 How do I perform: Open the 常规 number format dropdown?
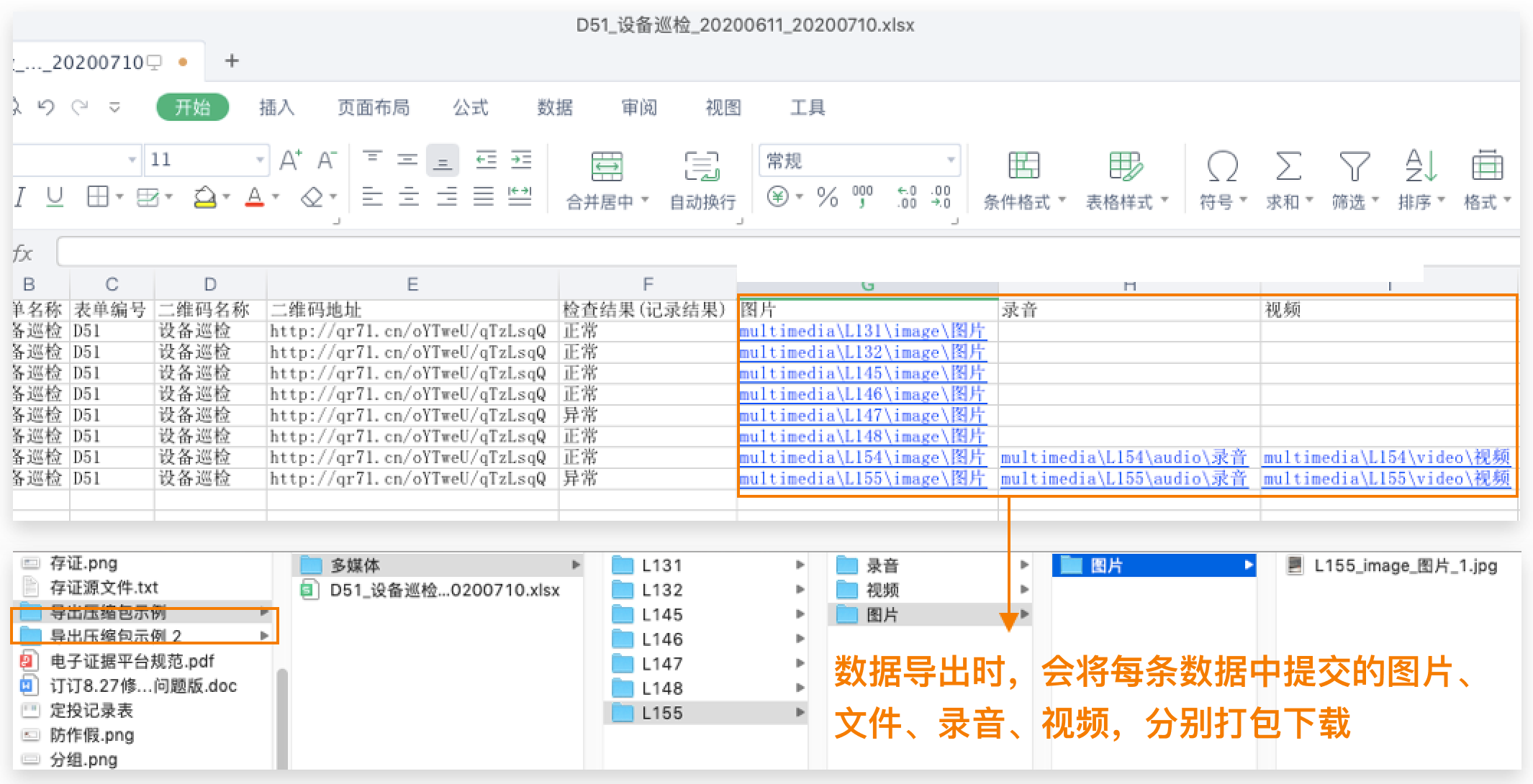coord(951,160)
